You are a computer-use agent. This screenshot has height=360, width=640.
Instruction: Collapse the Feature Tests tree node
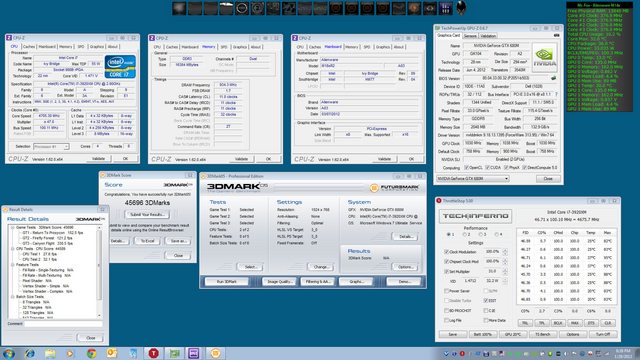click(x=13, y=264)
